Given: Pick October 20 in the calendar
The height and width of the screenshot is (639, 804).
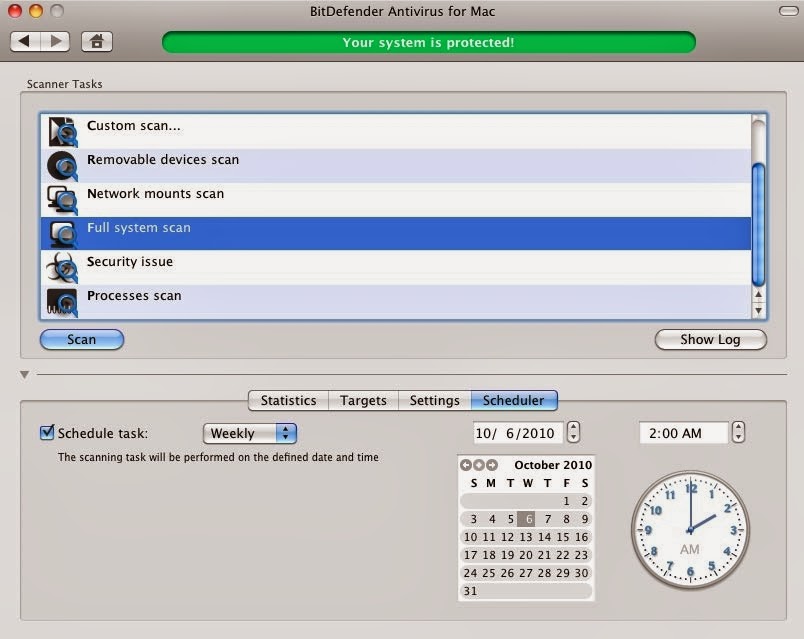Looking at the screenshot, I should pos(526,555).
